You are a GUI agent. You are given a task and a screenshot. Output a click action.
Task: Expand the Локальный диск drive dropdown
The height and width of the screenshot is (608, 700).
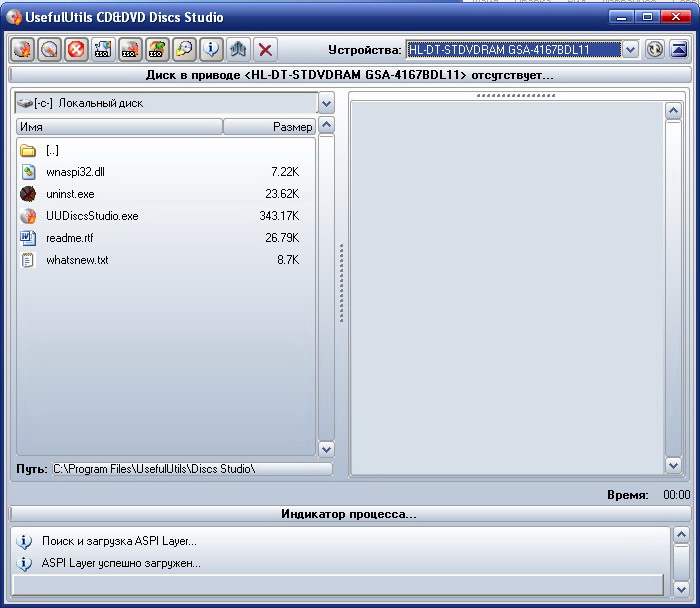click(x=326, y=103)
